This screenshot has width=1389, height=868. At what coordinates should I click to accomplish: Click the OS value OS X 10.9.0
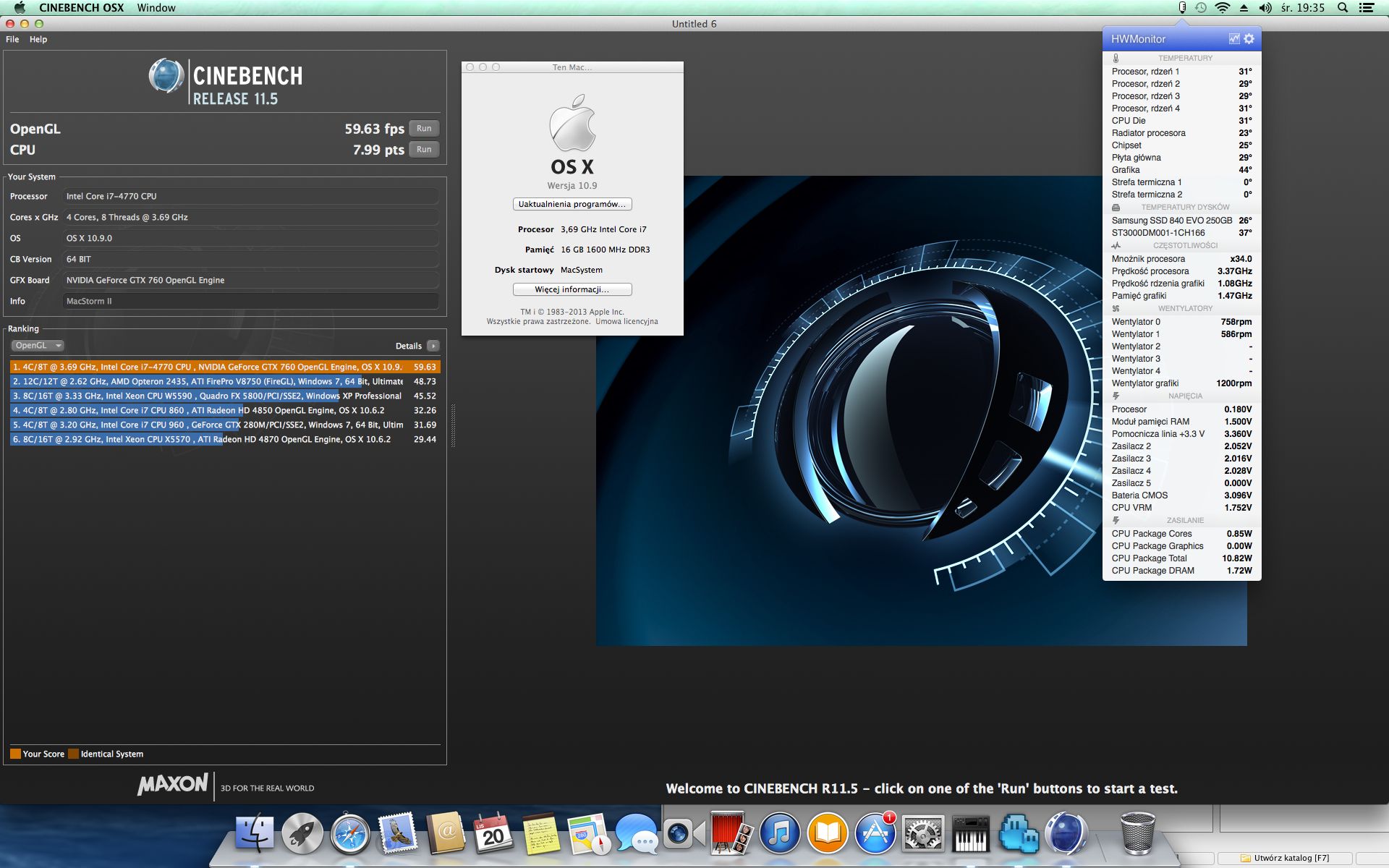[x=251, y=238]
